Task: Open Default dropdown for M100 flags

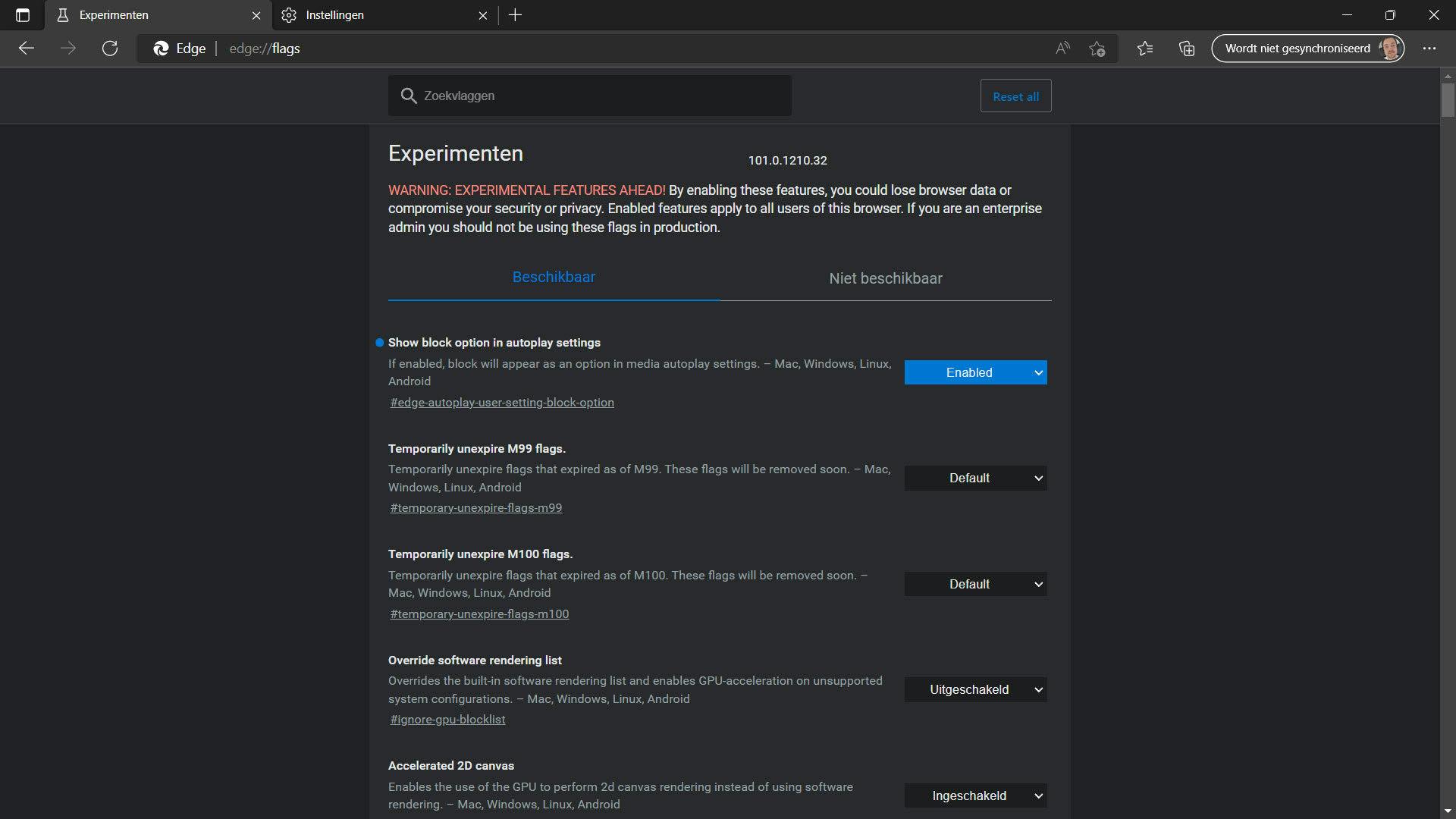Action: [975, 584]
